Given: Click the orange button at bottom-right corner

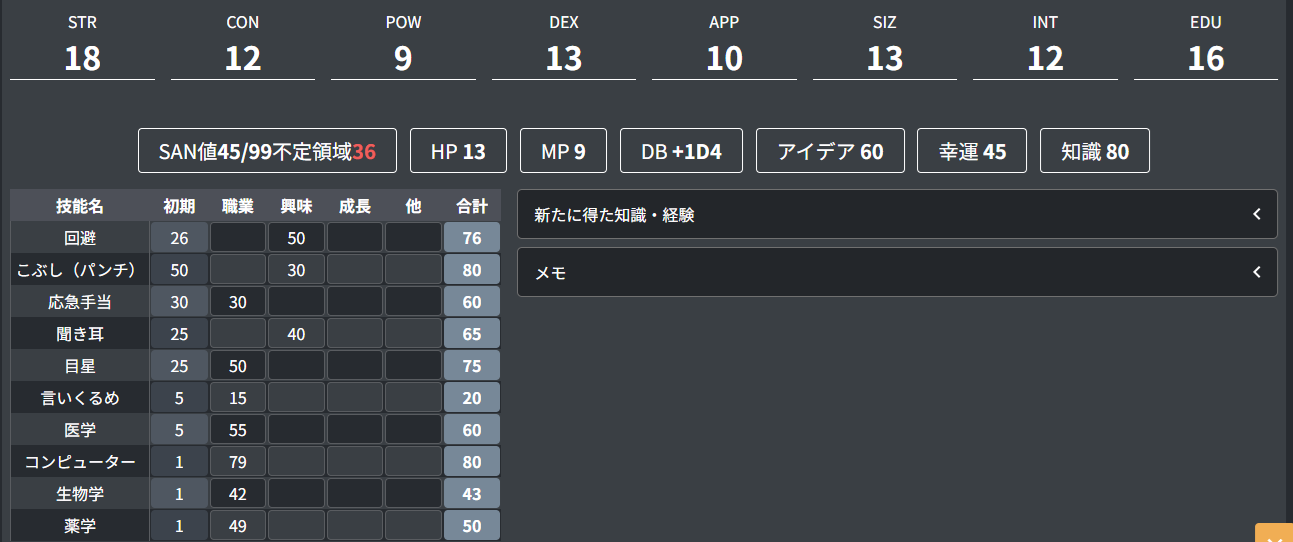Looking at the screenshot, I should point(1274,535).
